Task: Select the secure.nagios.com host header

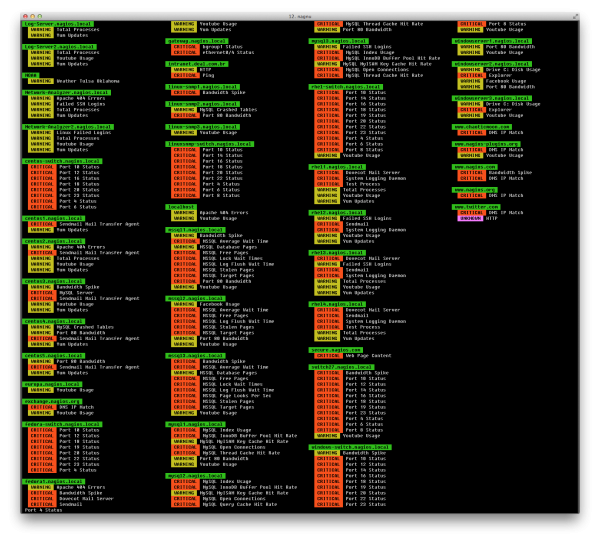Action: (x=337, y=350)
